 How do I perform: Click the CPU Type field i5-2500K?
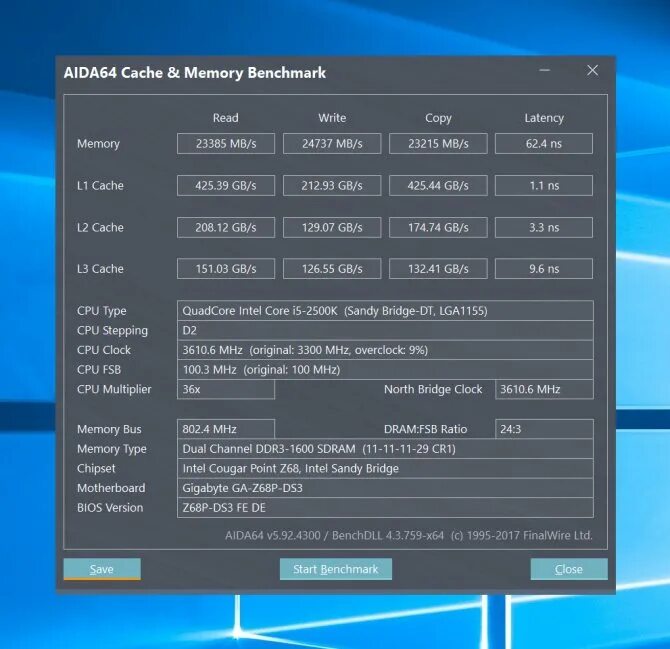pos(385,311)
